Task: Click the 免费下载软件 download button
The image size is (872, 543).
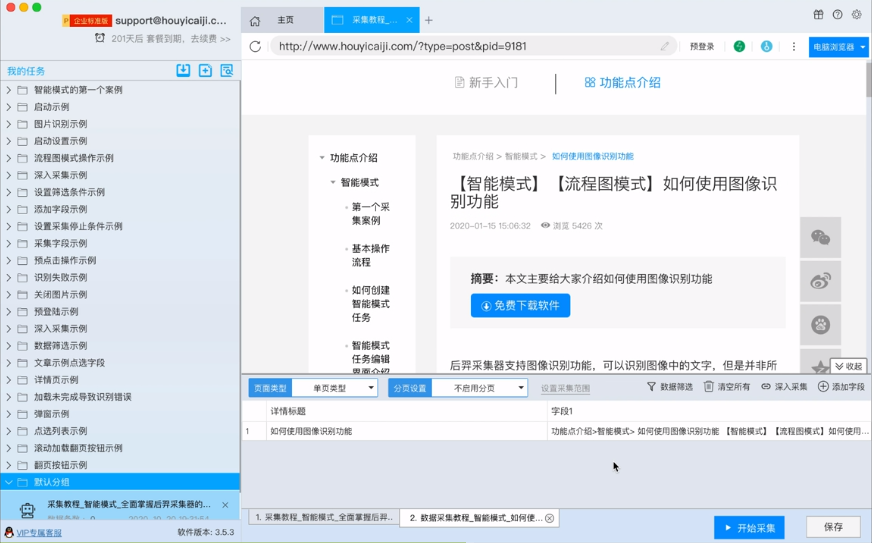Action: tap(520, 306)
